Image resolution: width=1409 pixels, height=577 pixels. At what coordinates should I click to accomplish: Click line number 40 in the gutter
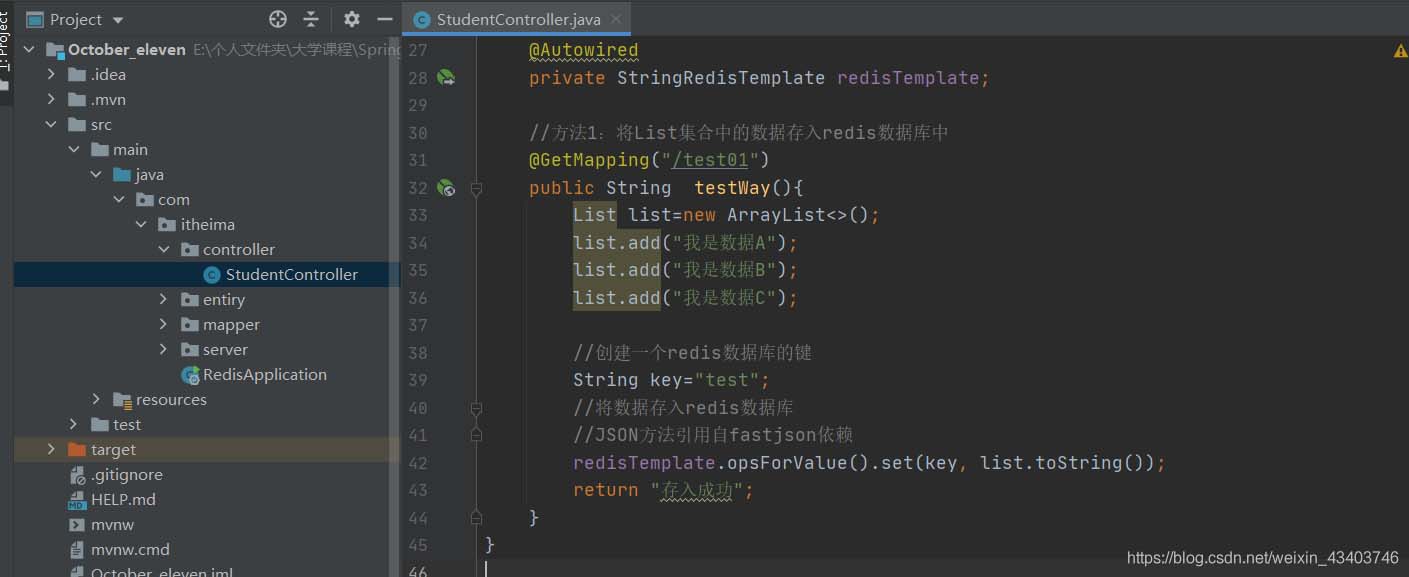(418, 407)
